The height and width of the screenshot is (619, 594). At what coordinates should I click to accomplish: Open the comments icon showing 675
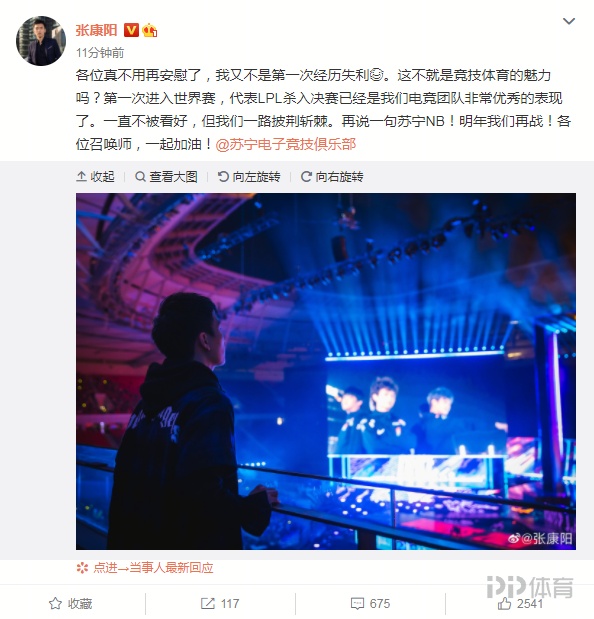370,603
